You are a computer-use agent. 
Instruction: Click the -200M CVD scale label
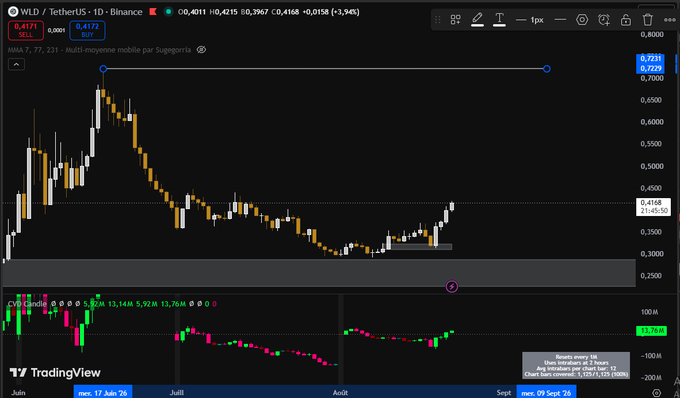652,378
